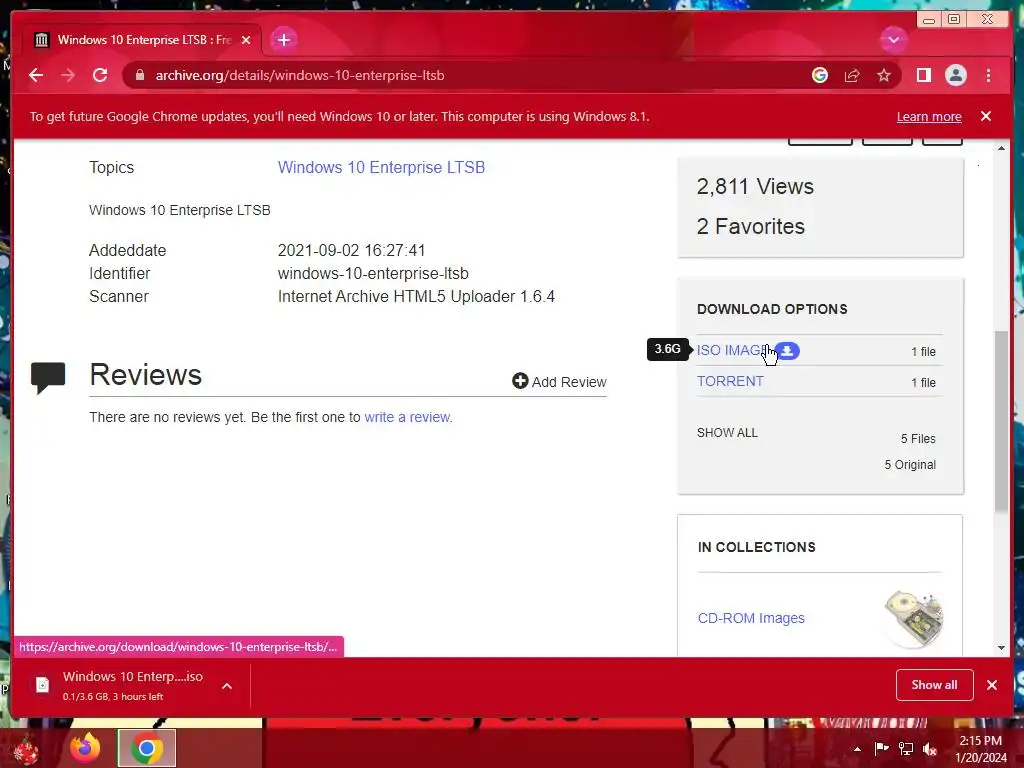Follow the write a review link
Image resolution: width=1024 pixels, height=768 pixels.
tap(407, 417)
